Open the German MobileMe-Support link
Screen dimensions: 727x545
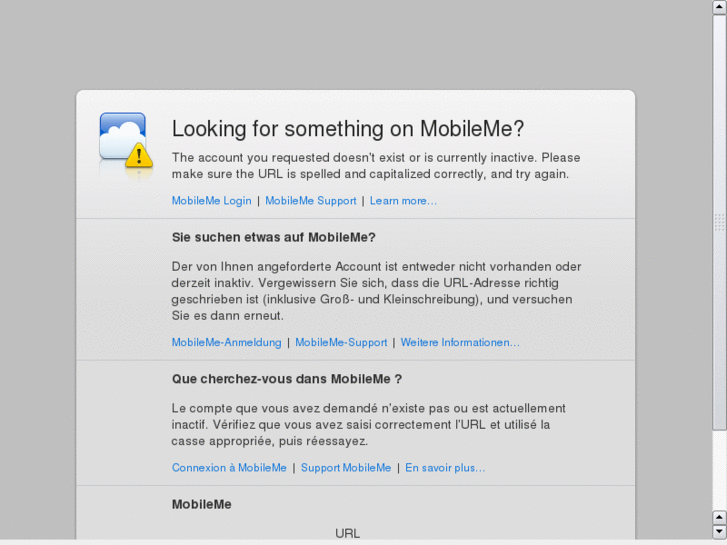pos(341,343)
